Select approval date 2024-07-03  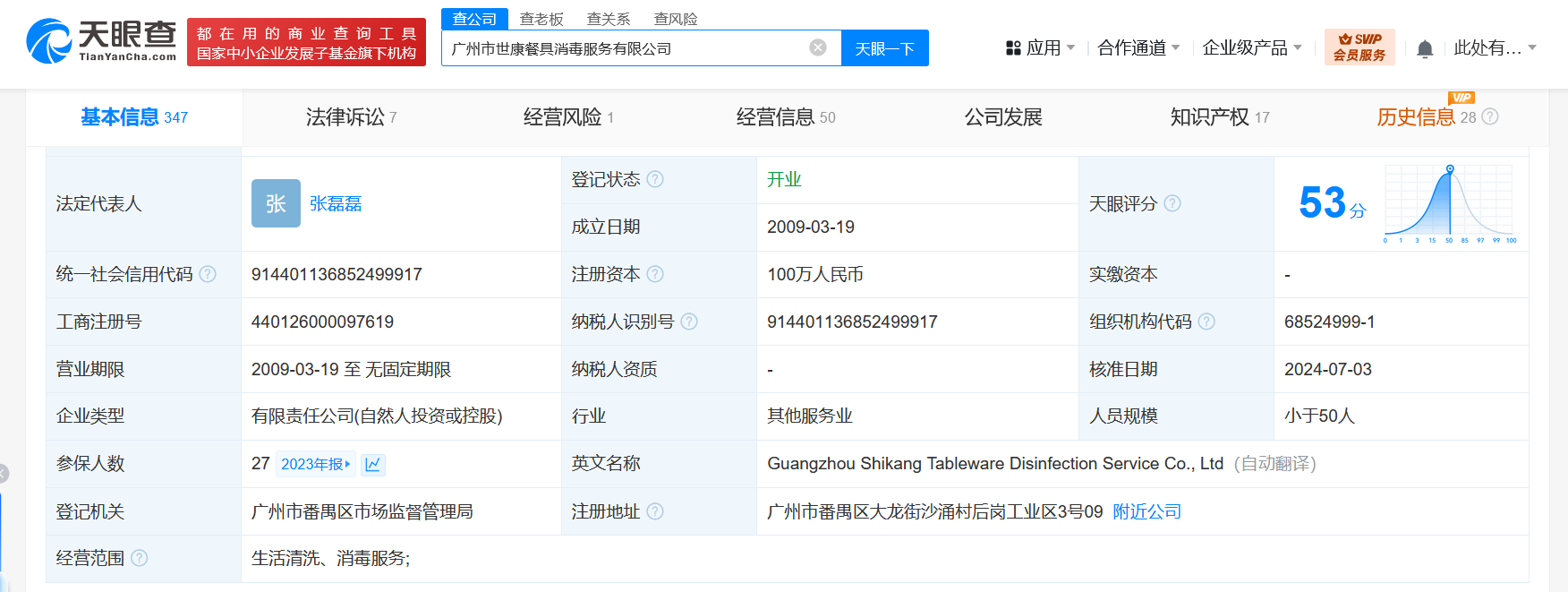(1328, 369)
